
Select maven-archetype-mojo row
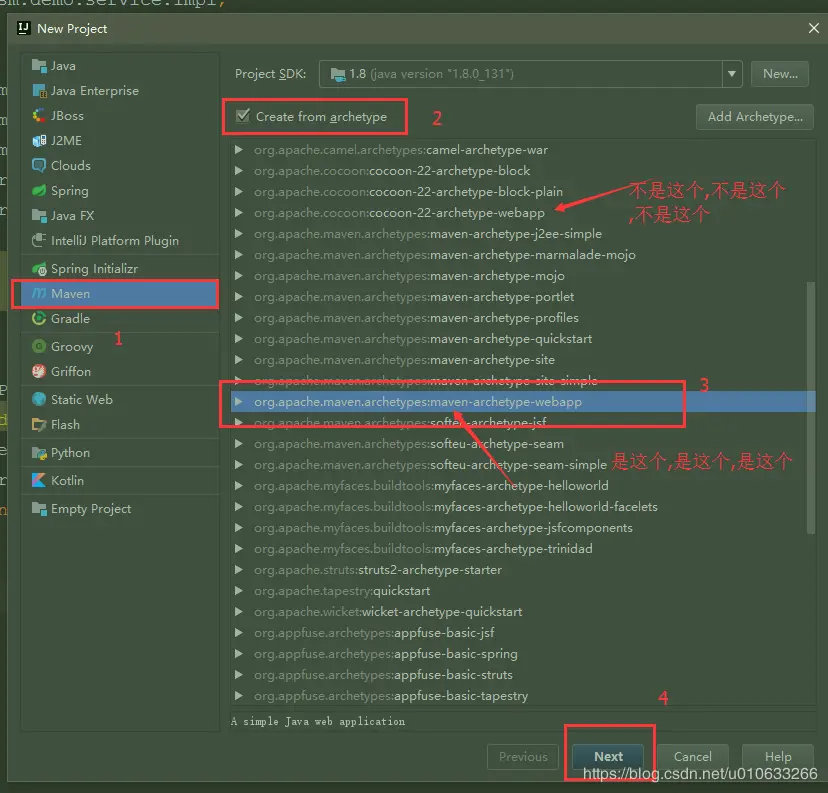click(523, 276)
